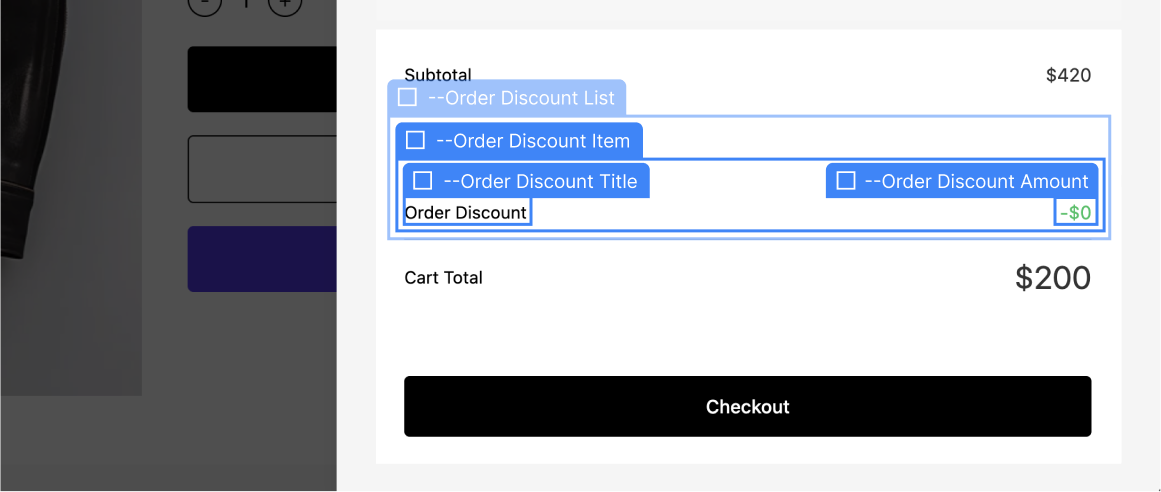Screen dimensions: 1161x492
Task: Click the Subtotal label text
Action: (438, 74)
